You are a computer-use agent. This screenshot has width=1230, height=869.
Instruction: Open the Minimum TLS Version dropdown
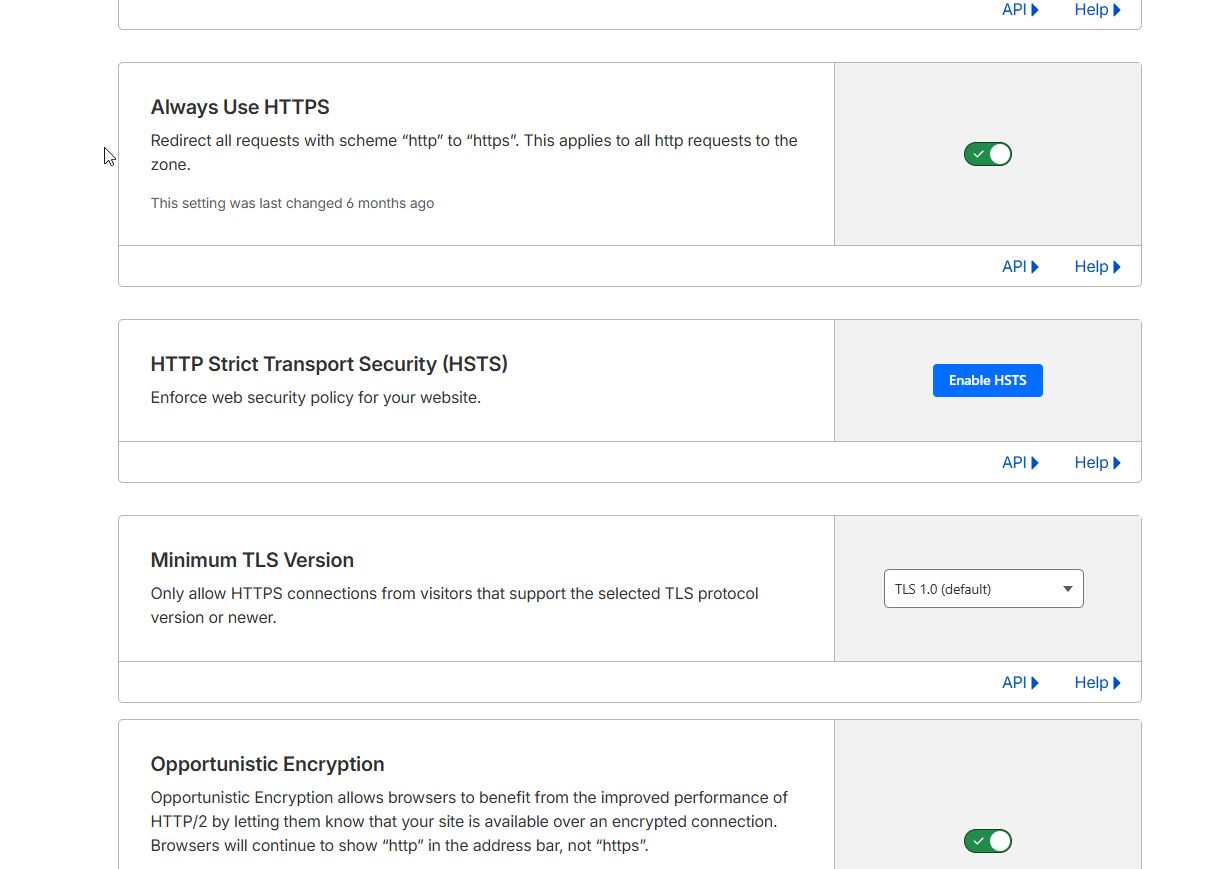tap(983, 589)
